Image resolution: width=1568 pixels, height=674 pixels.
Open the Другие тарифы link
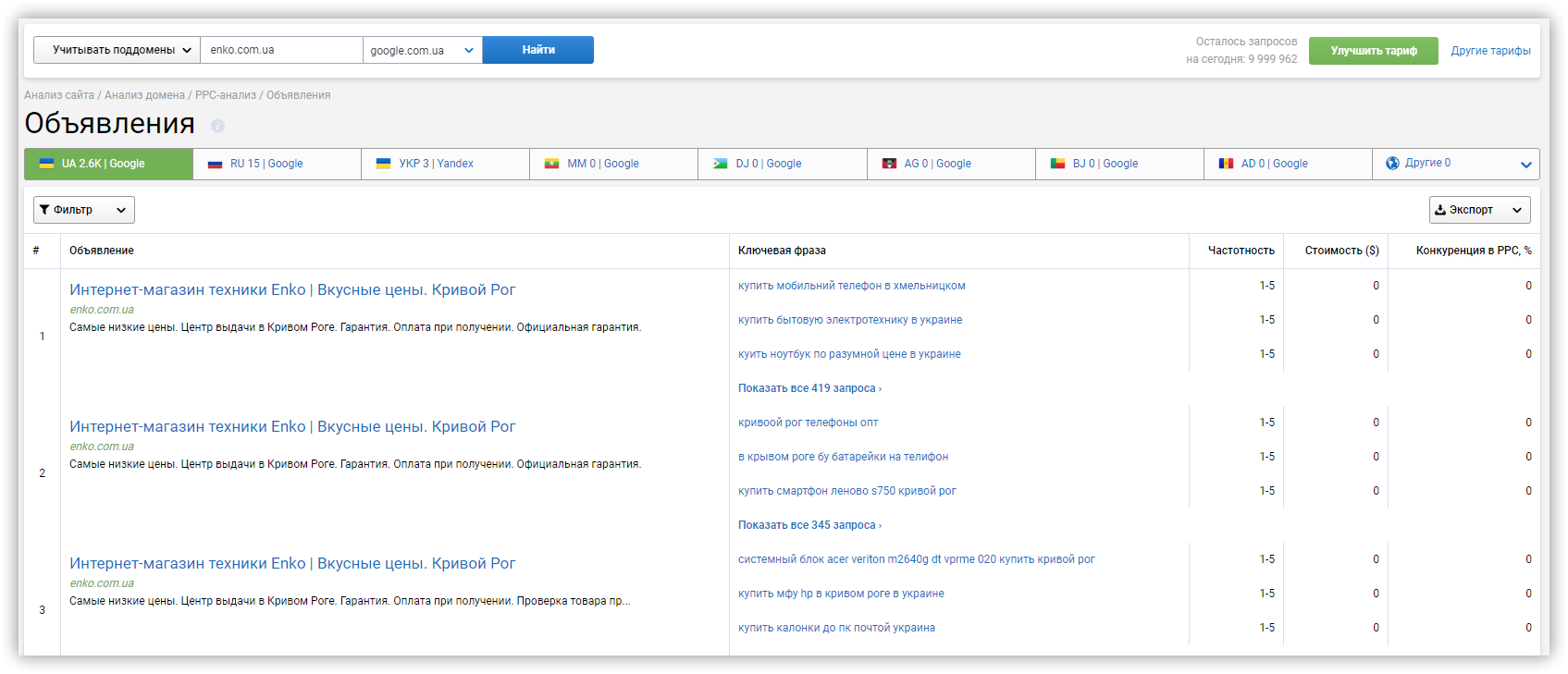click(x=1490, y=51)
